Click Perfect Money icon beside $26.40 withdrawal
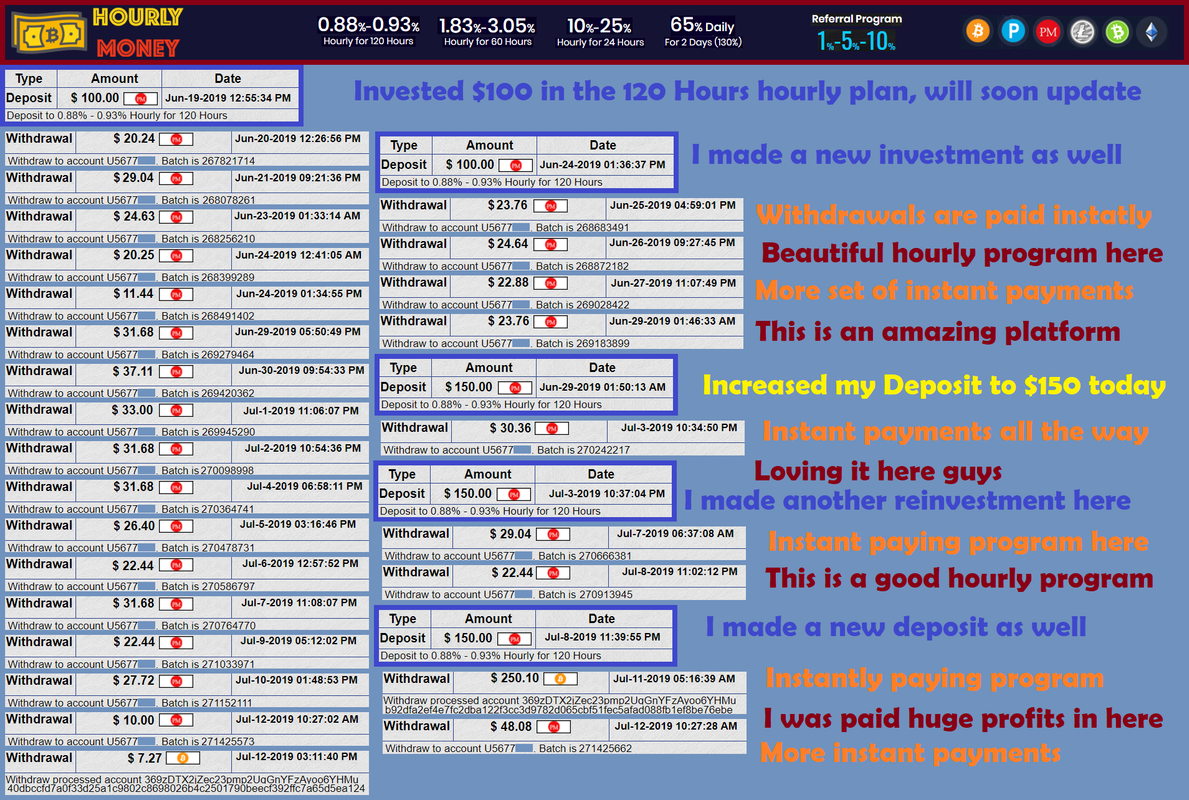The image size is (1189, 800). point(176,526)
